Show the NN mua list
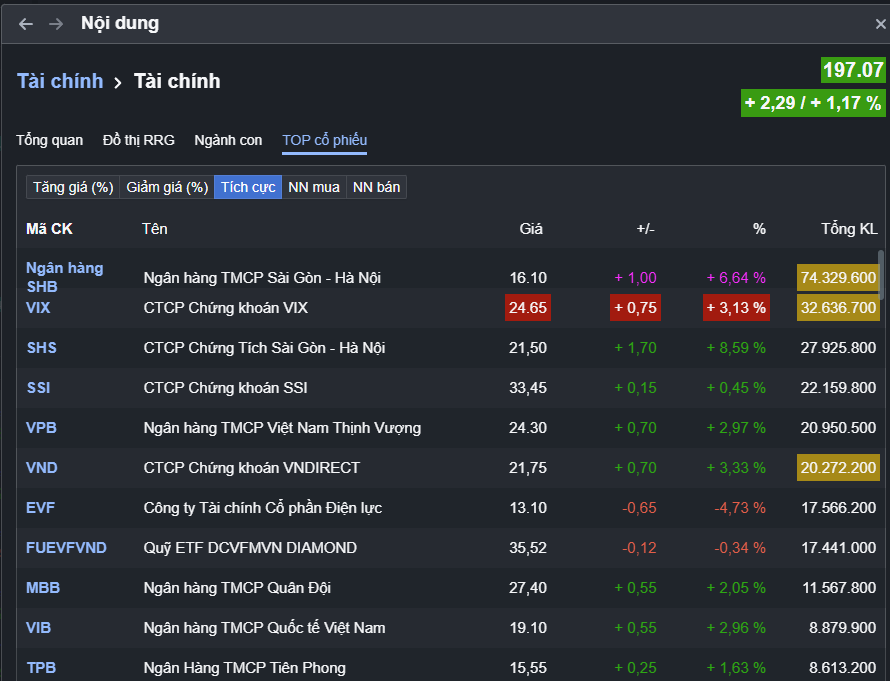Viewport: 890px width, 681px height. [x=314, y=187]
